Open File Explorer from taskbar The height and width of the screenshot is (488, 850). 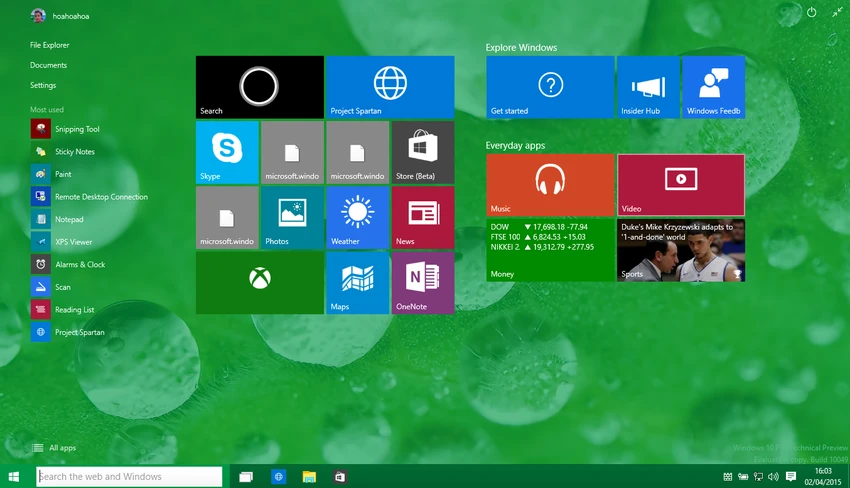(x=309, y=477)
